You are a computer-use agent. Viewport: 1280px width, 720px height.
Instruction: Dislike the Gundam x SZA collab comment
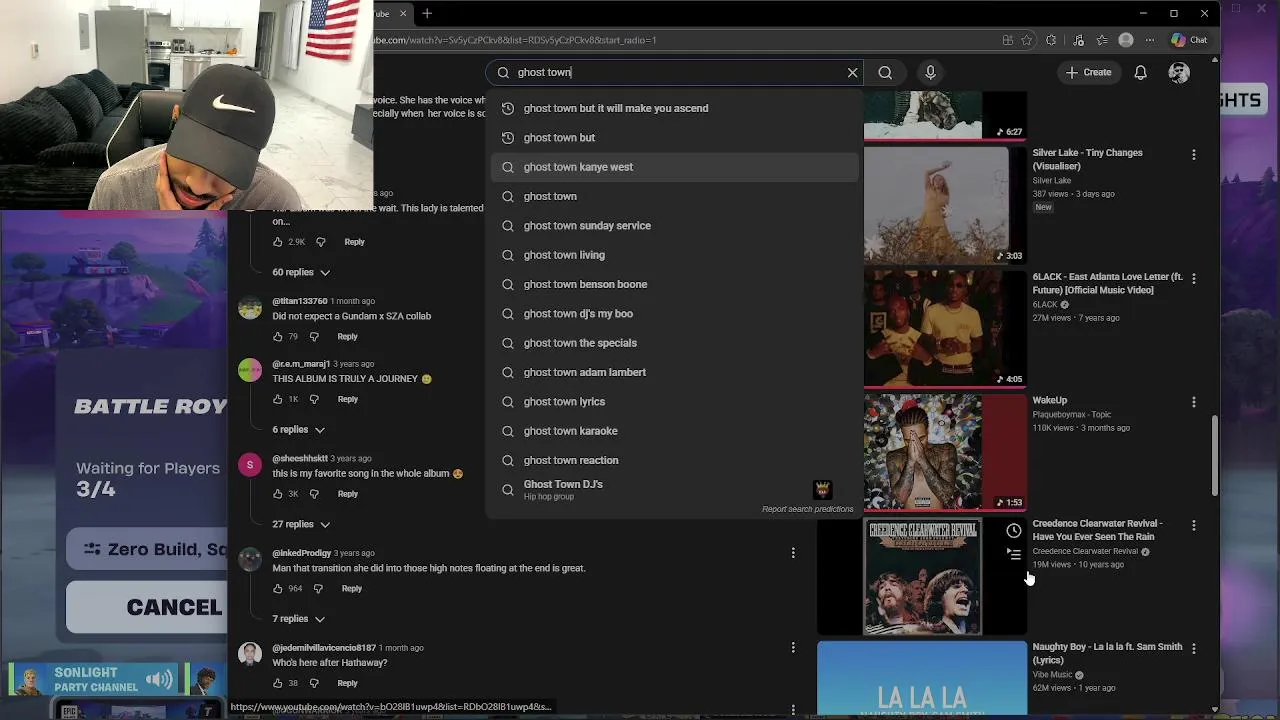tap(314, 336)
